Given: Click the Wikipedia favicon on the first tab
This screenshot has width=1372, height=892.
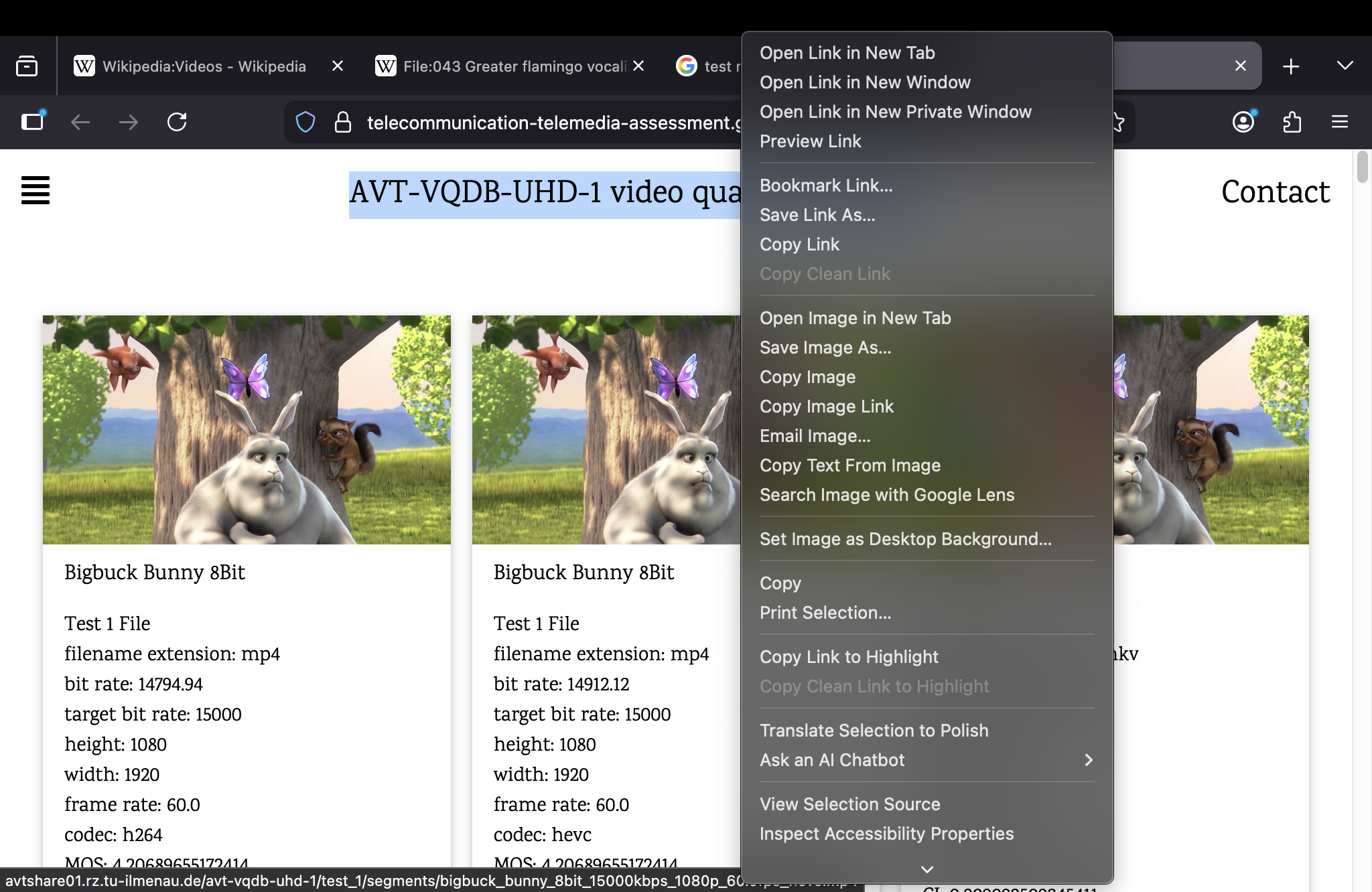Looking at the screenshot, I should tap(83, 66).
